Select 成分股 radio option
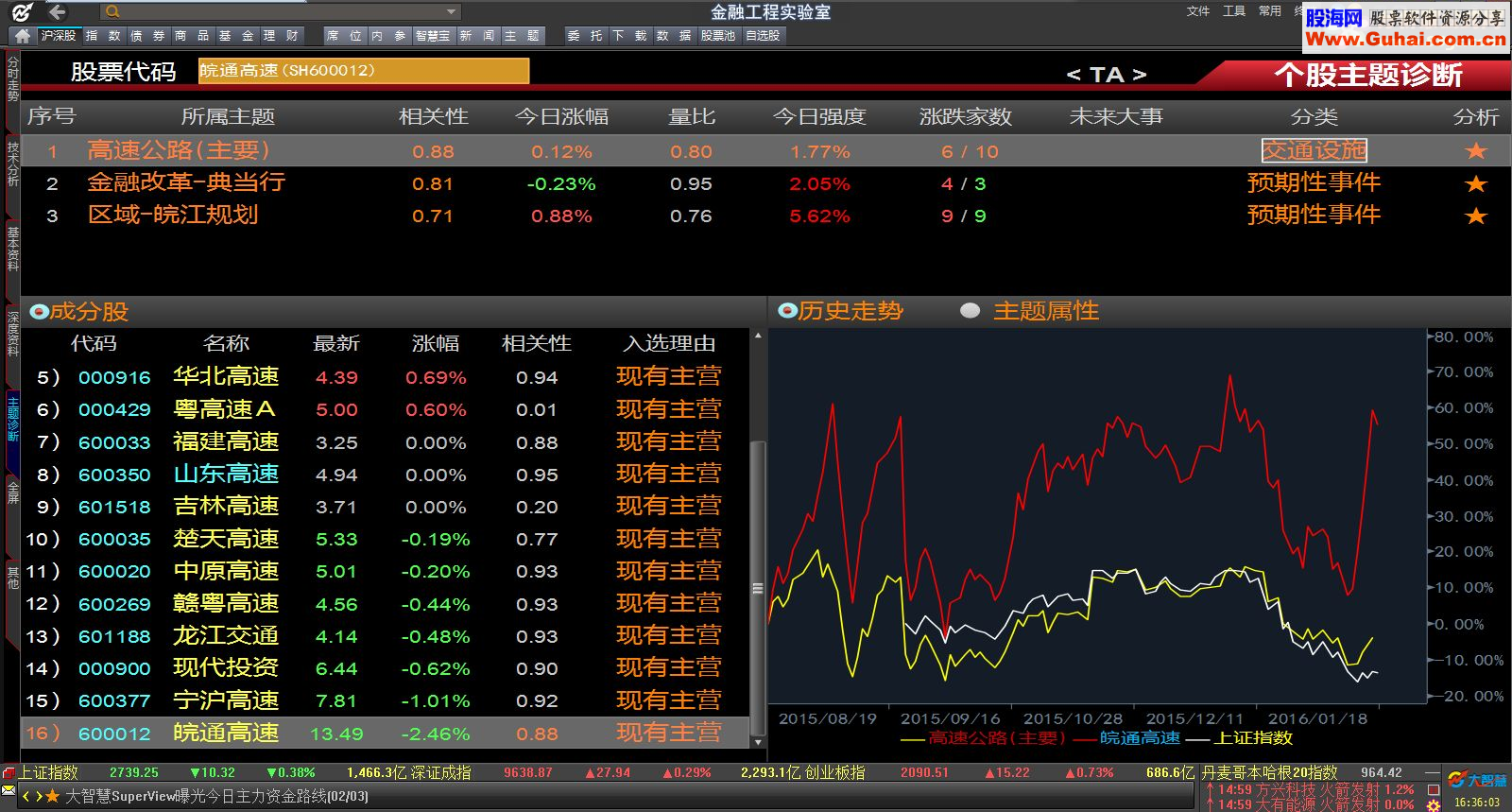This screenshot has height=812, width=1512. [x=39, y=311]
